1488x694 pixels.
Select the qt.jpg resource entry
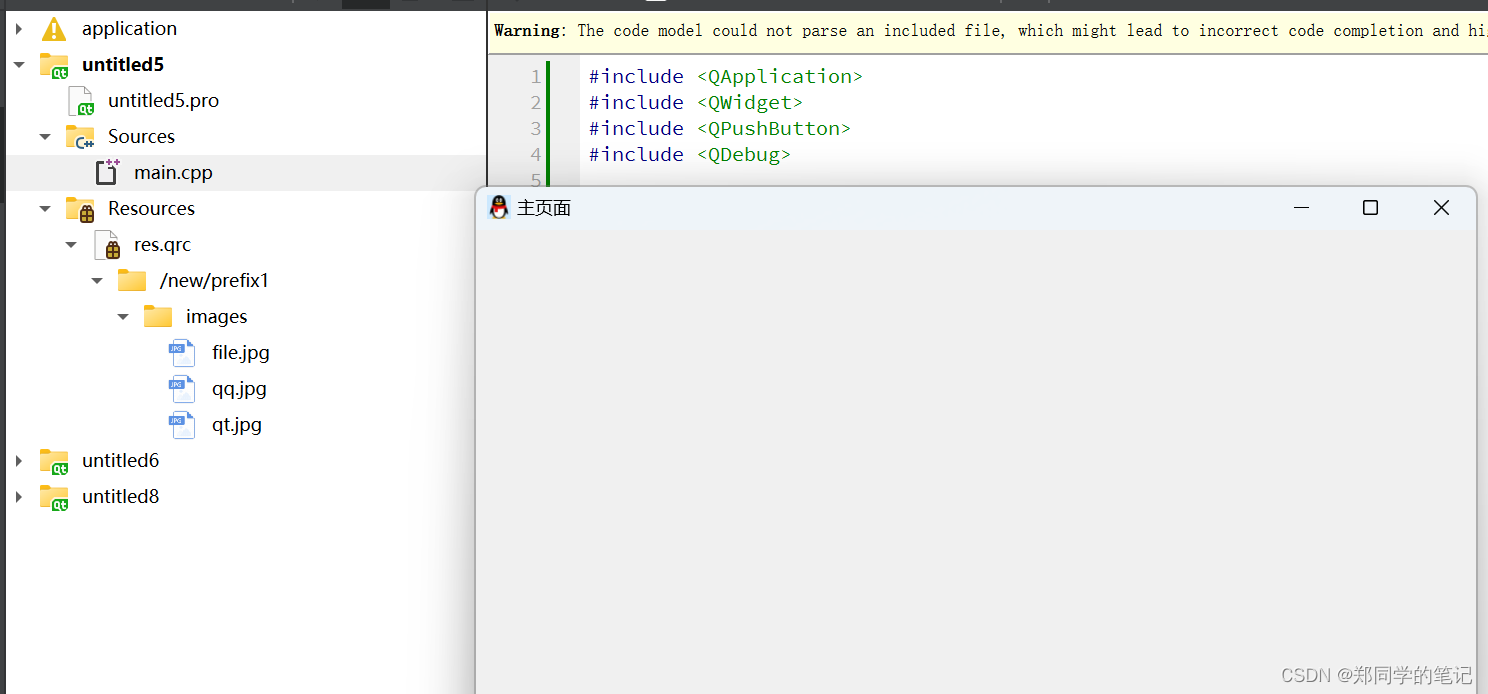point(237,424)
